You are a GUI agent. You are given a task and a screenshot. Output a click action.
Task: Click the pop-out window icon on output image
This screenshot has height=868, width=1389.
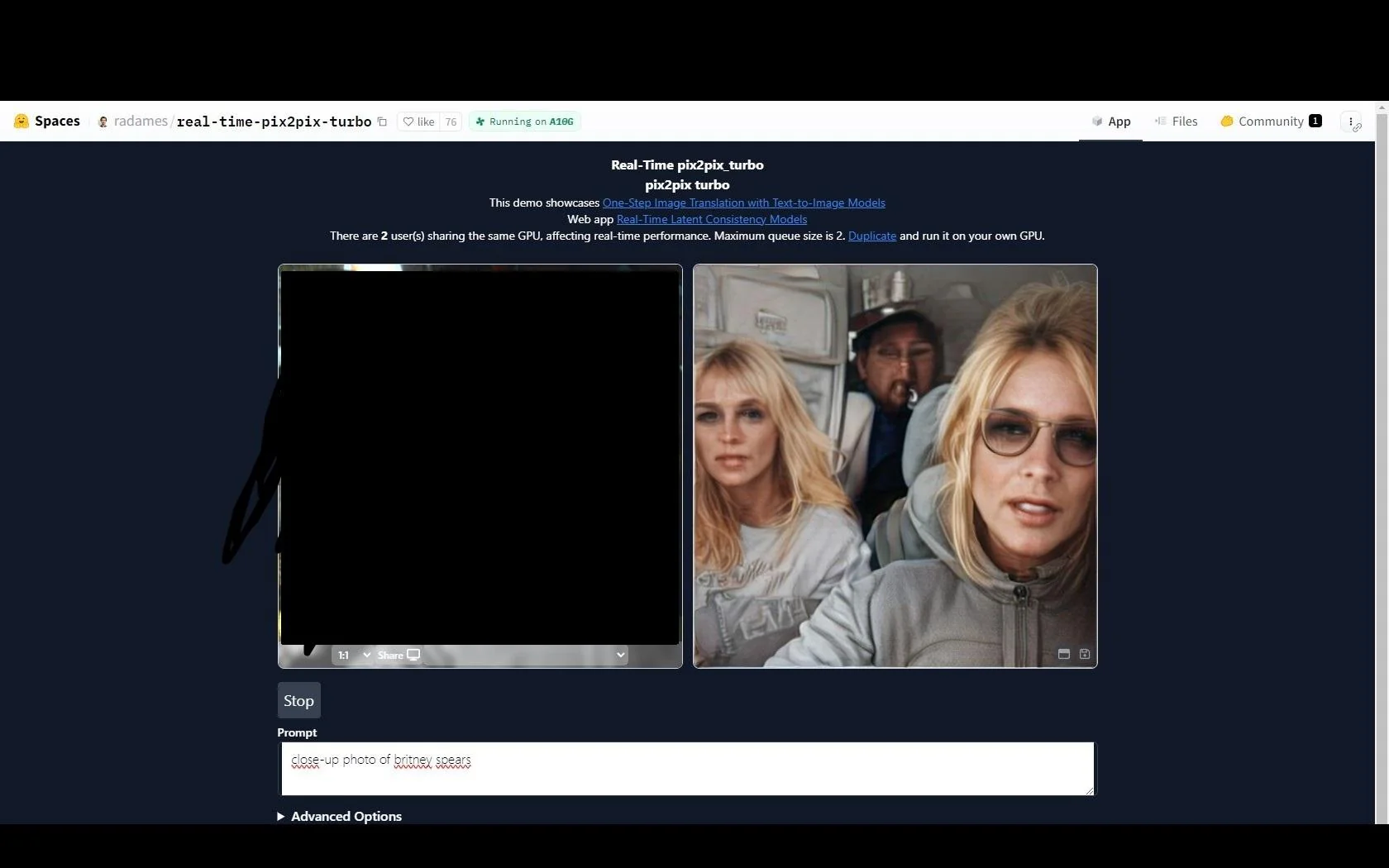[1064, 654]
